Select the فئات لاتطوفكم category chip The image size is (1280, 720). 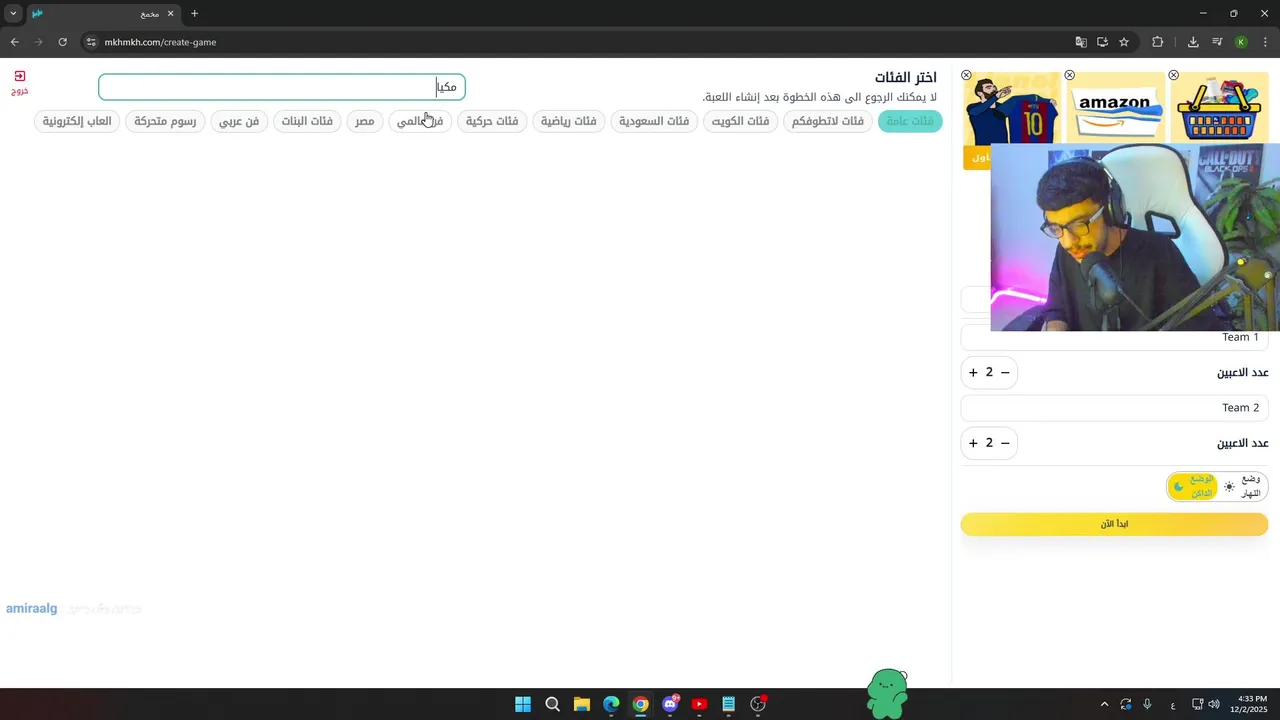tap(828, 121)
